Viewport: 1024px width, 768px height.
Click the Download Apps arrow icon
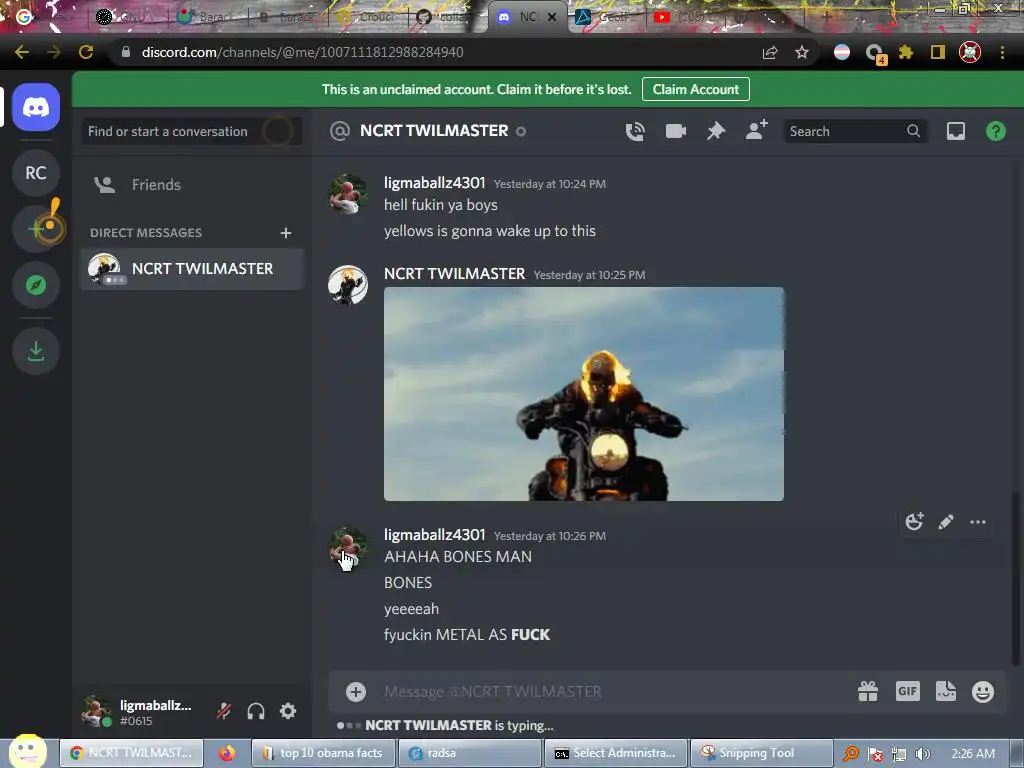click(x=36, y=351)
